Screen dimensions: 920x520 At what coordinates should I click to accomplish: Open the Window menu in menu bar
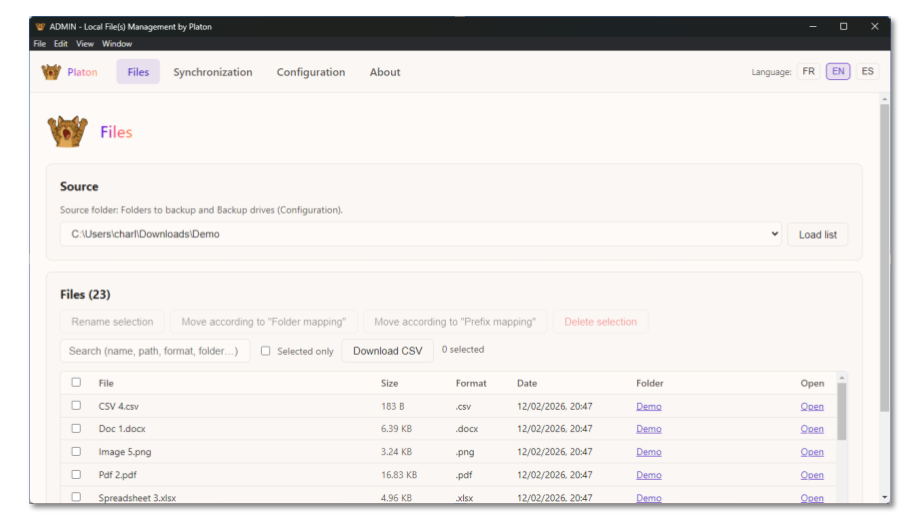[117, 44]
